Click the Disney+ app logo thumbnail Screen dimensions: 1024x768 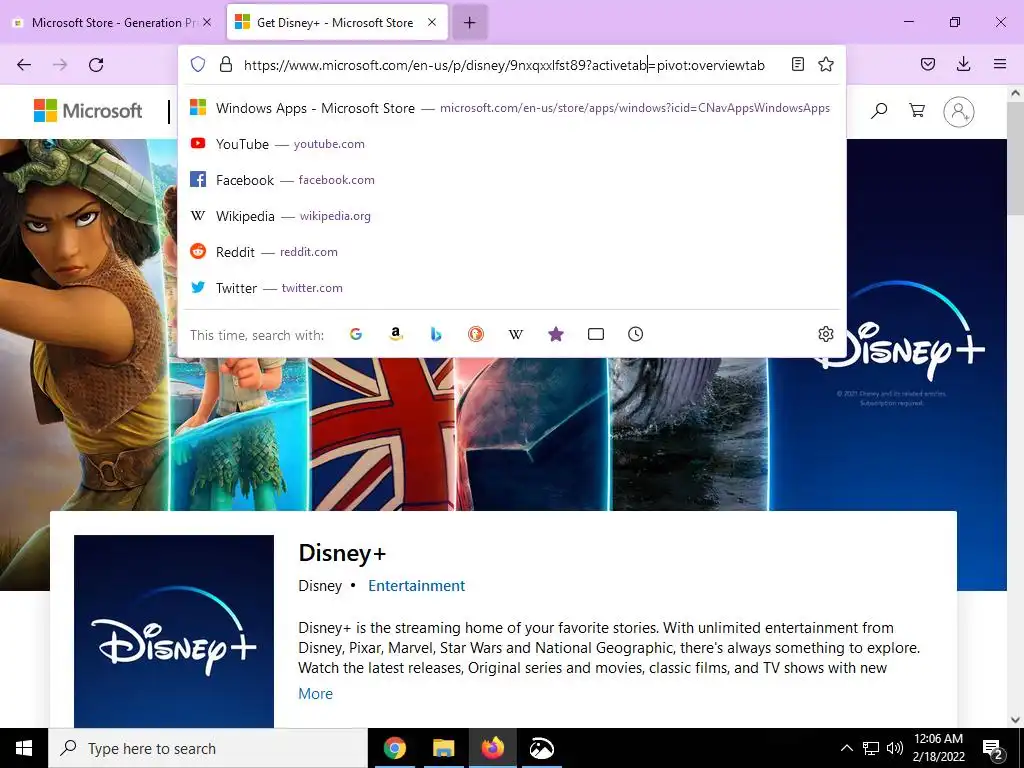(x=174, y=631)
